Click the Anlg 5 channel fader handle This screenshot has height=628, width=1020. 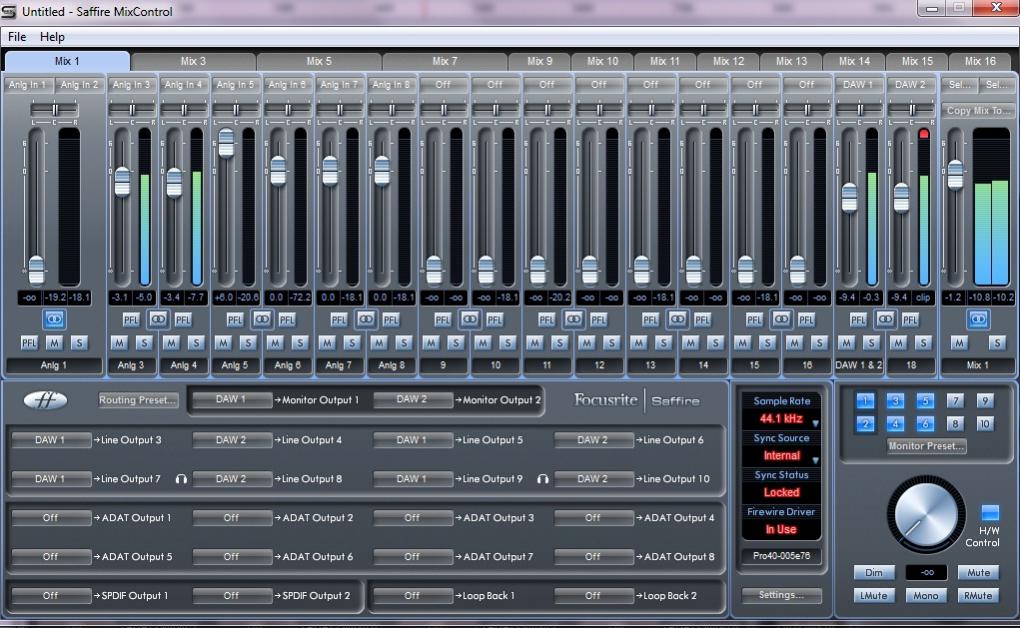tap(226, 144)
